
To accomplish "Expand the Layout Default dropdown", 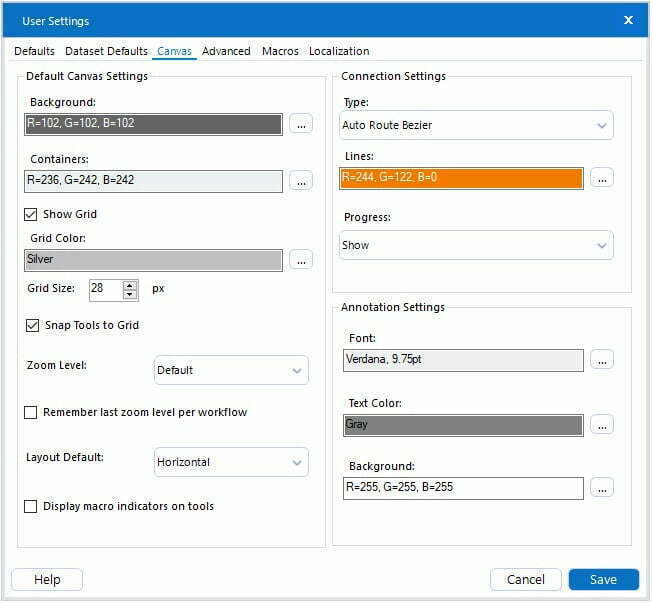I will (231, 462).
